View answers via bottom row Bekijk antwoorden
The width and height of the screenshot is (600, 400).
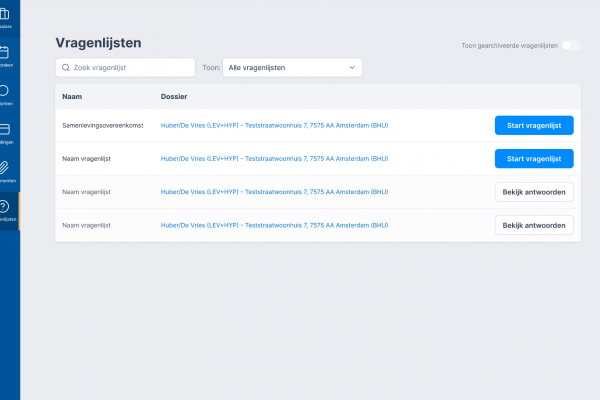tap(534, 225)
